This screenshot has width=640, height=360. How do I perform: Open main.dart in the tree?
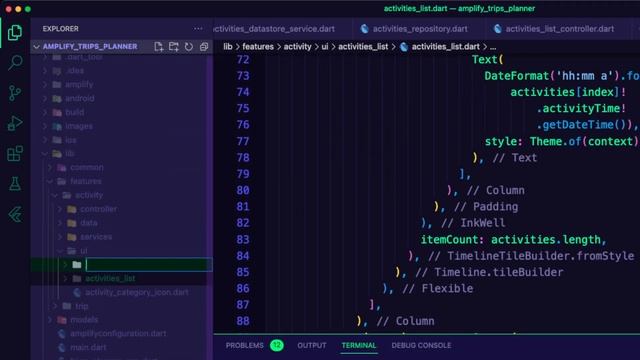pos(88,347)
